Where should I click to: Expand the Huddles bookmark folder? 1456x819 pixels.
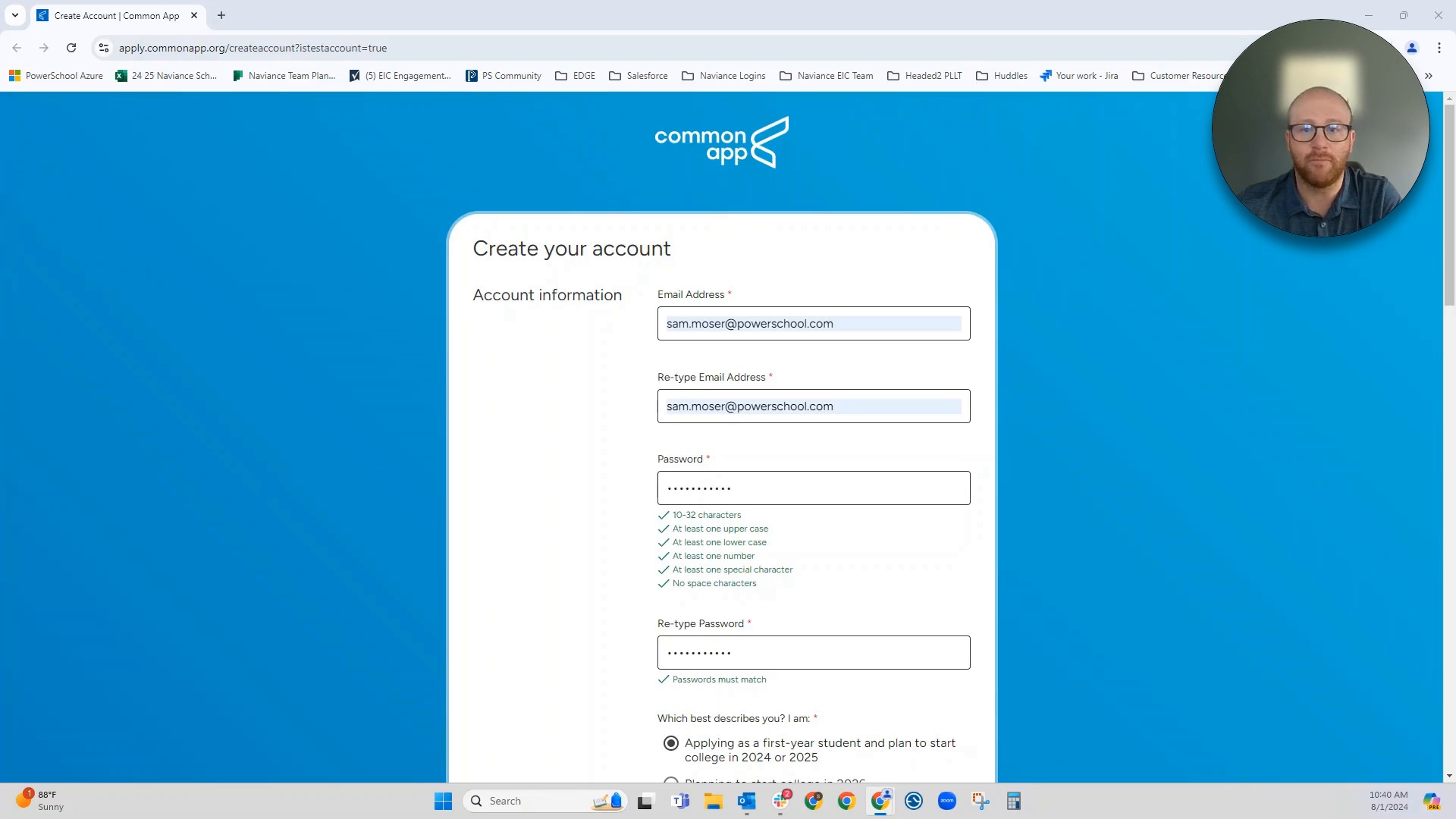click(1001, 76)
